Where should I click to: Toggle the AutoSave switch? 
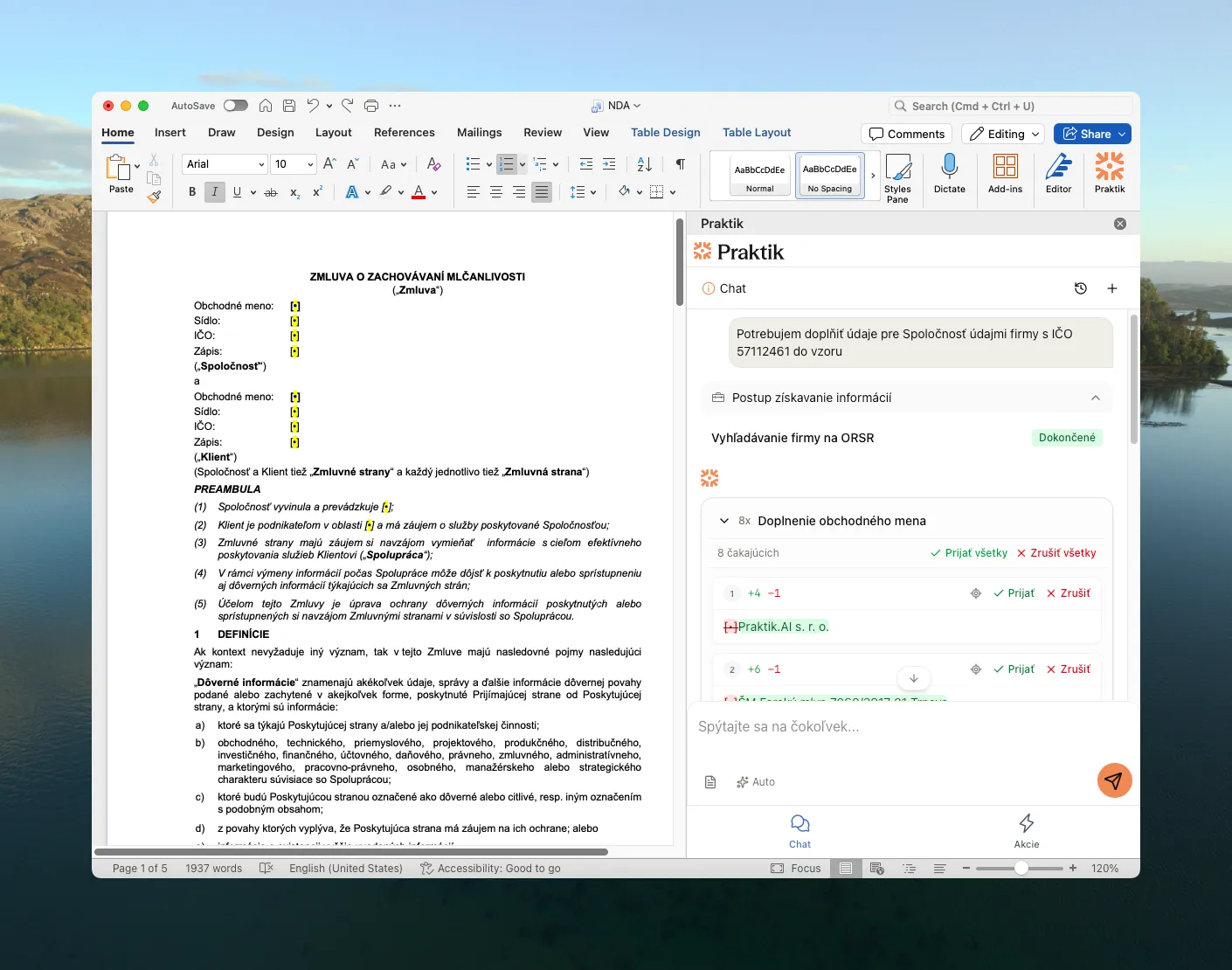click(235, 106)
